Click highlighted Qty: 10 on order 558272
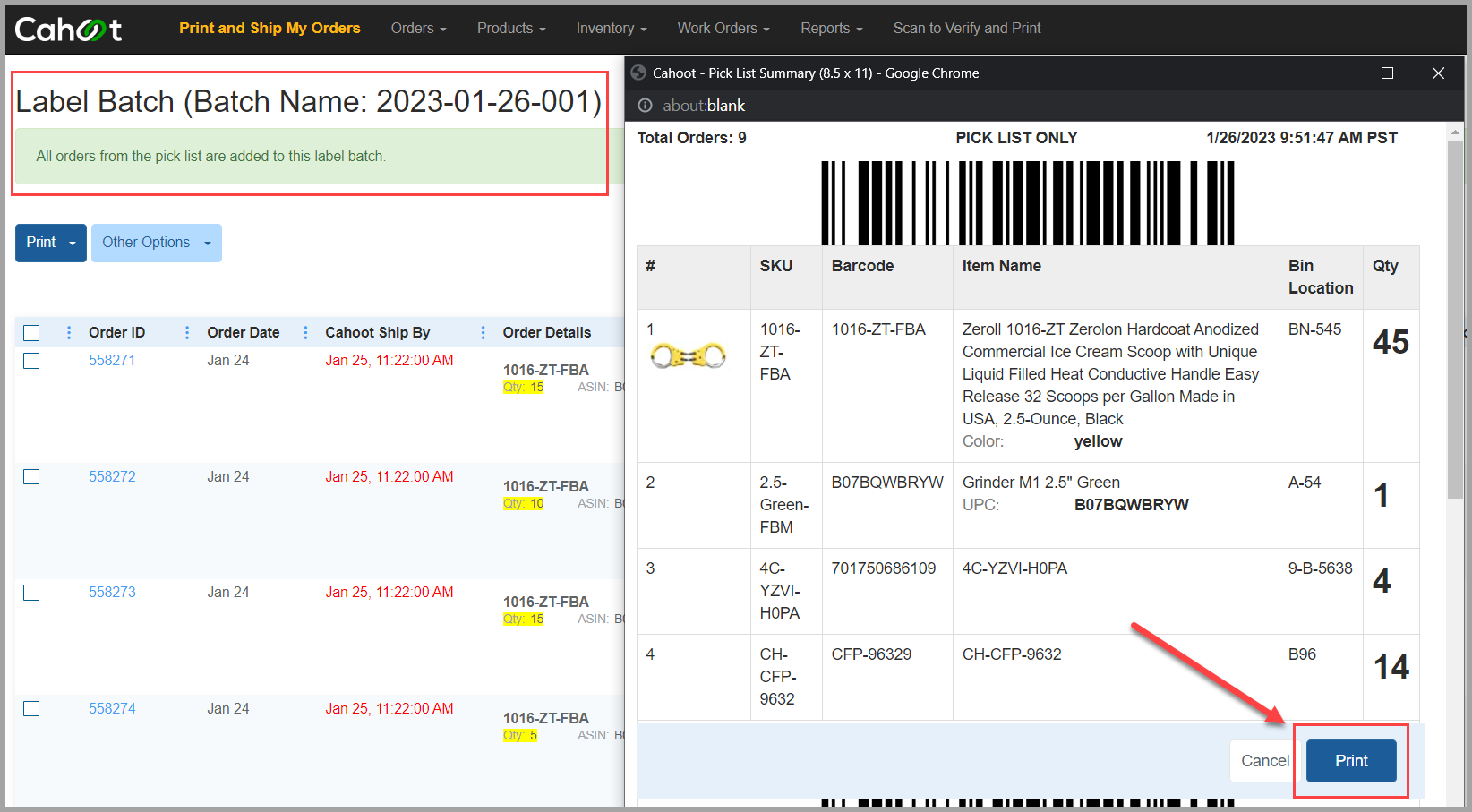This screenshot has height=812, width=1472. (524, 504)
